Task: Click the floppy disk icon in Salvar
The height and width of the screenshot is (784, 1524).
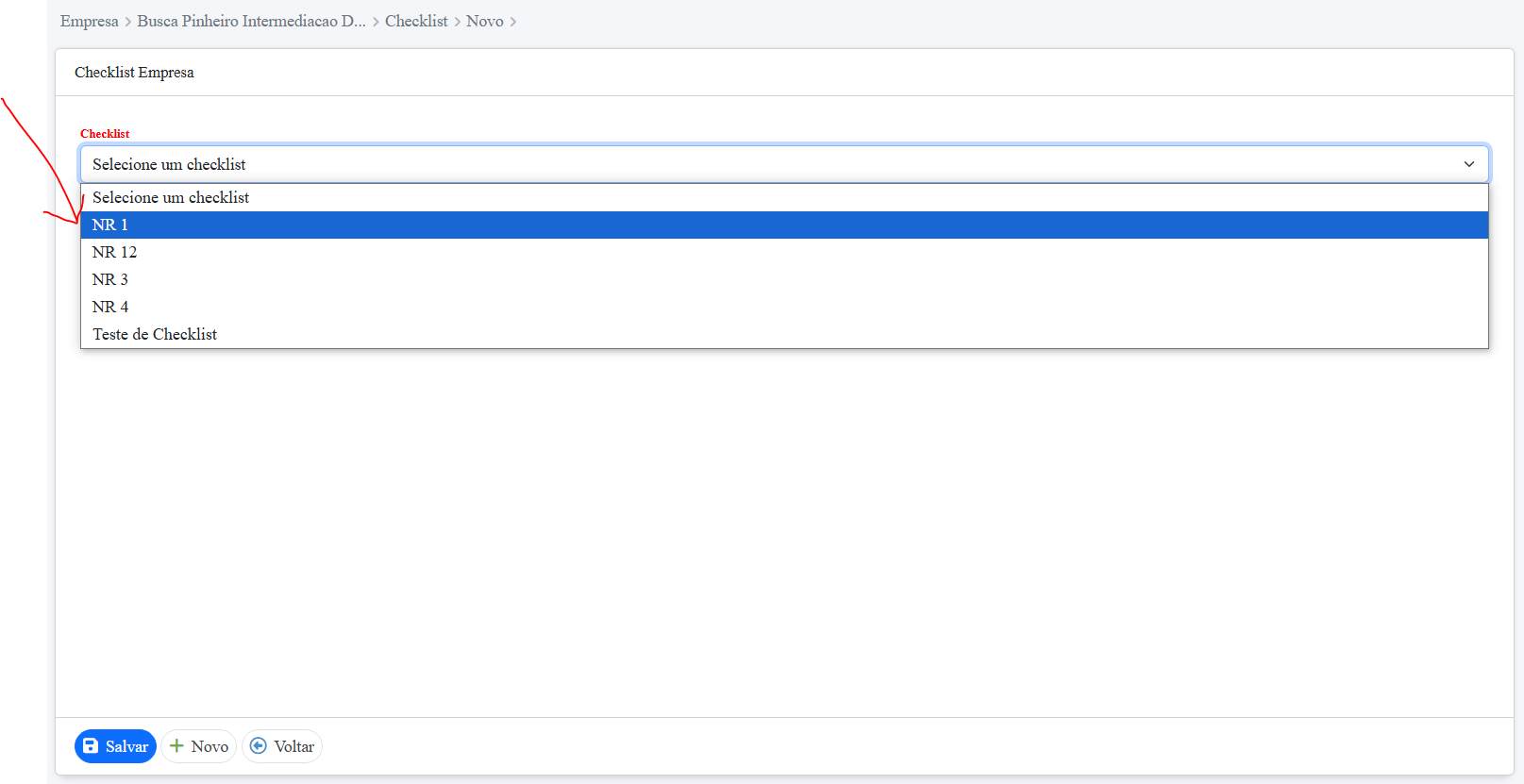Action: point(91,746)
